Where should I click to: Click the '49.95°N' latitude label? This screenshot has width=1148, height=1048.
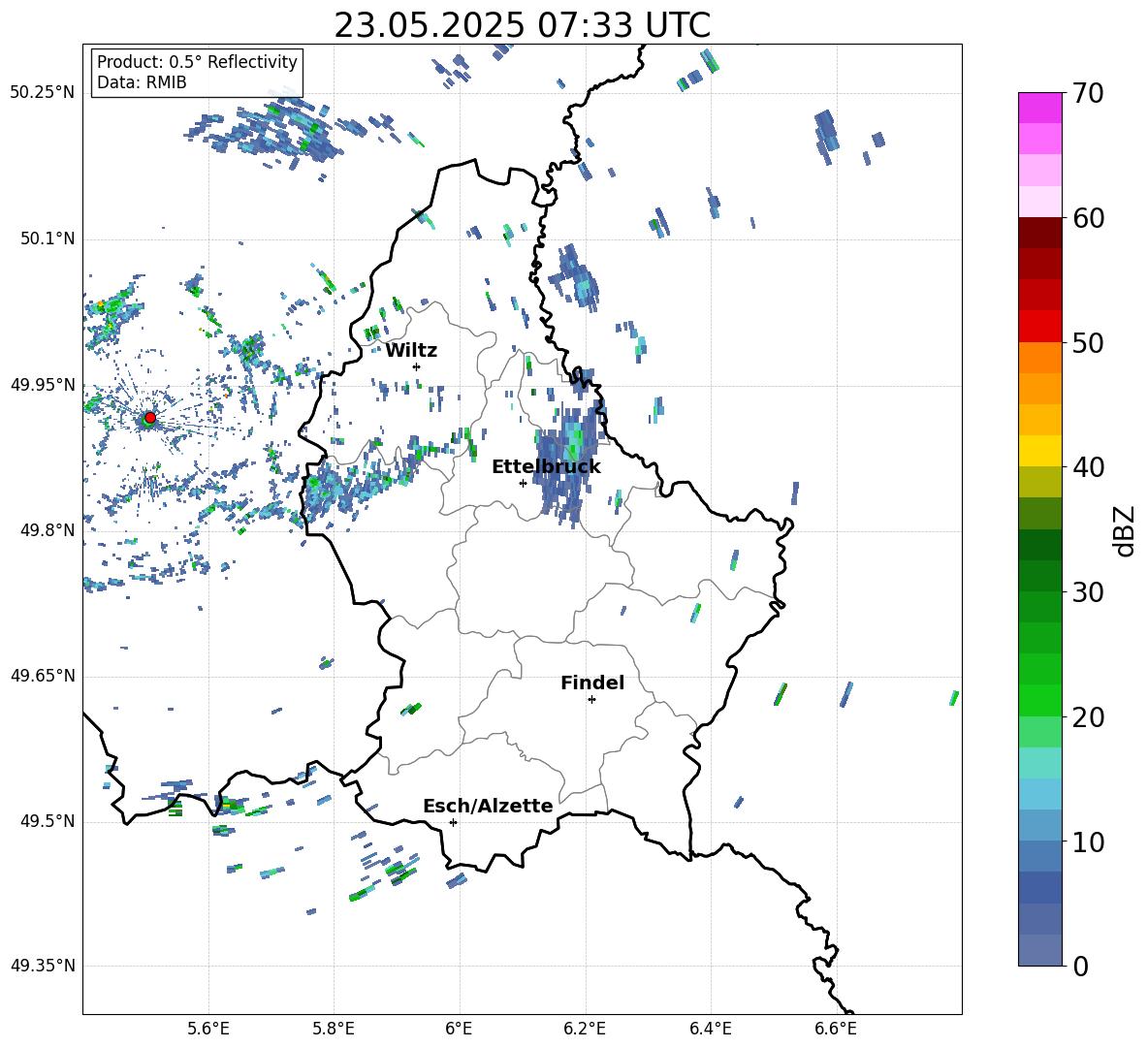[x=43, y=385]
